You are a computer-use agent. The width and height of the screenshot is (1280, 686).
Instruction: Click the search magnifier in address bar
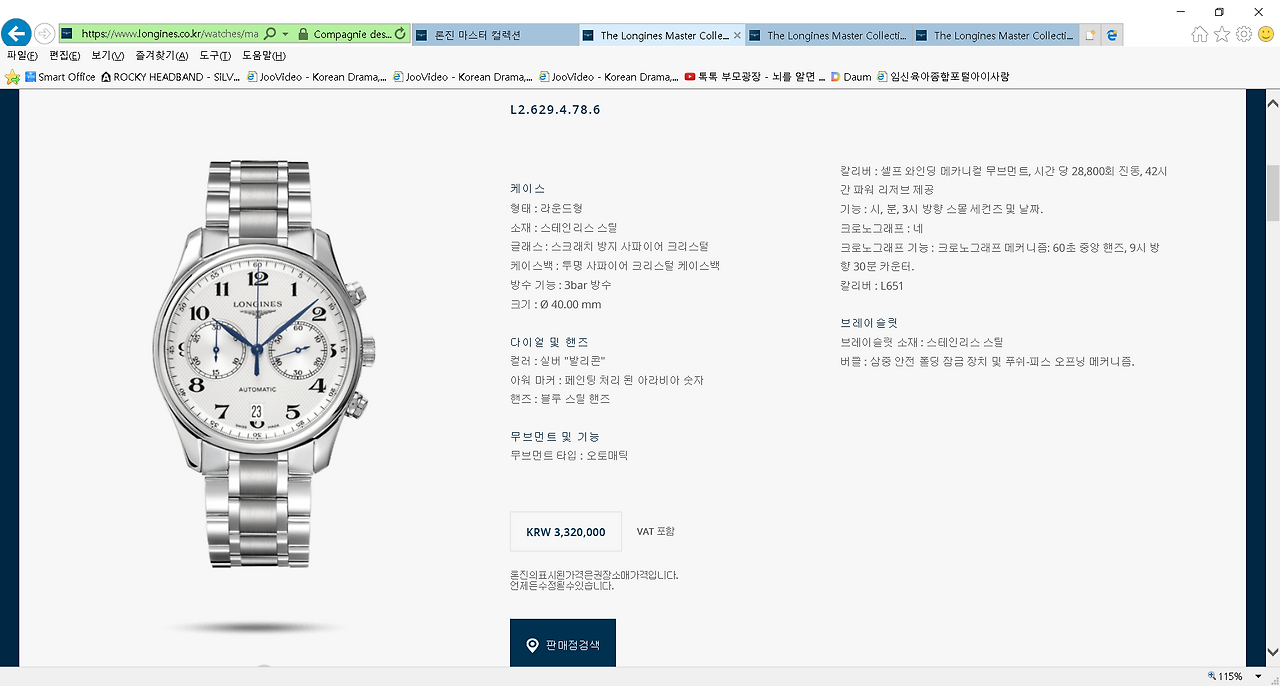270,34
